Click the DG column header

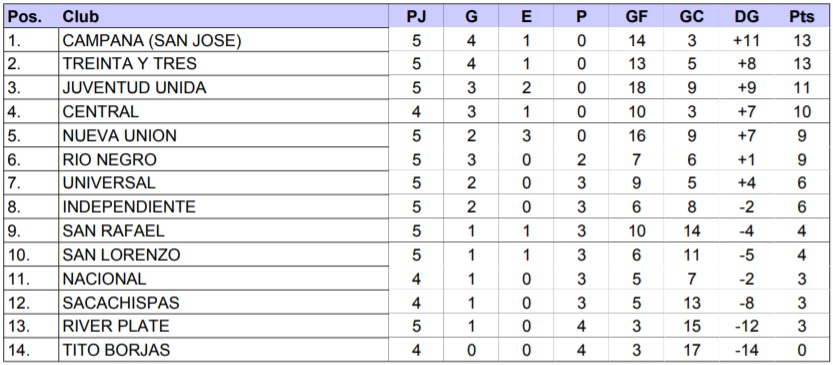[746, 17]
